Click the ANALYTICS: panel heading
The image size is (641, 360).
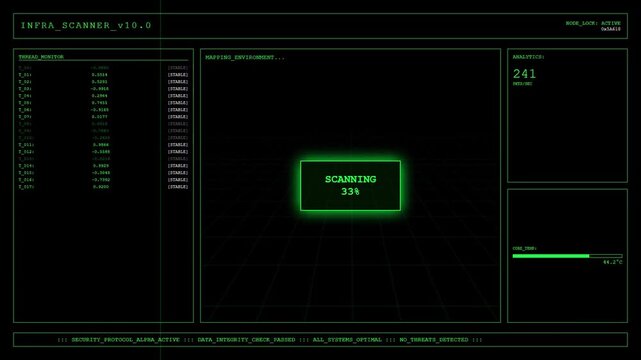[x=529, y=57]
